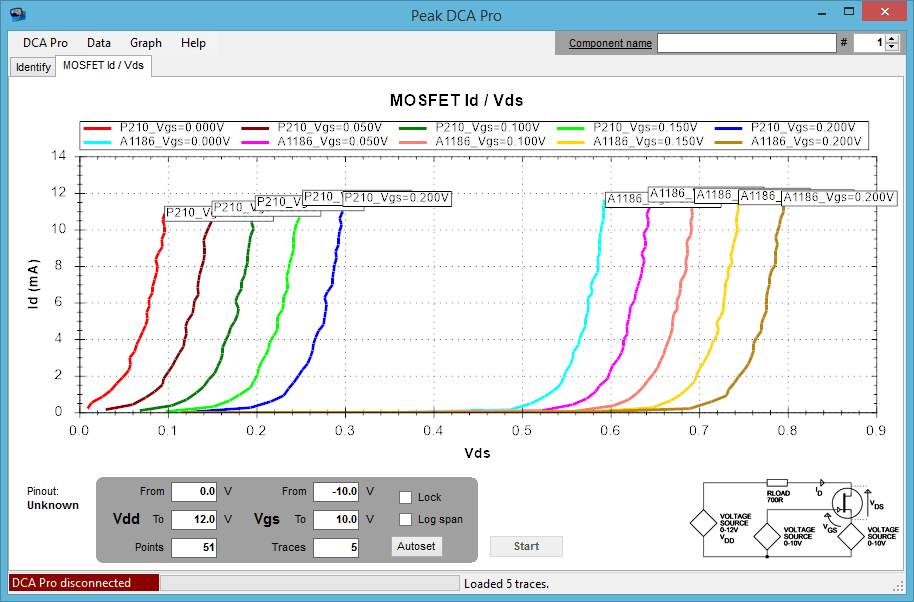Image resolution: width=914 pixels, height=602 pixels.
Task: Focus the Component name text field
Action: [x=747, y=43]
